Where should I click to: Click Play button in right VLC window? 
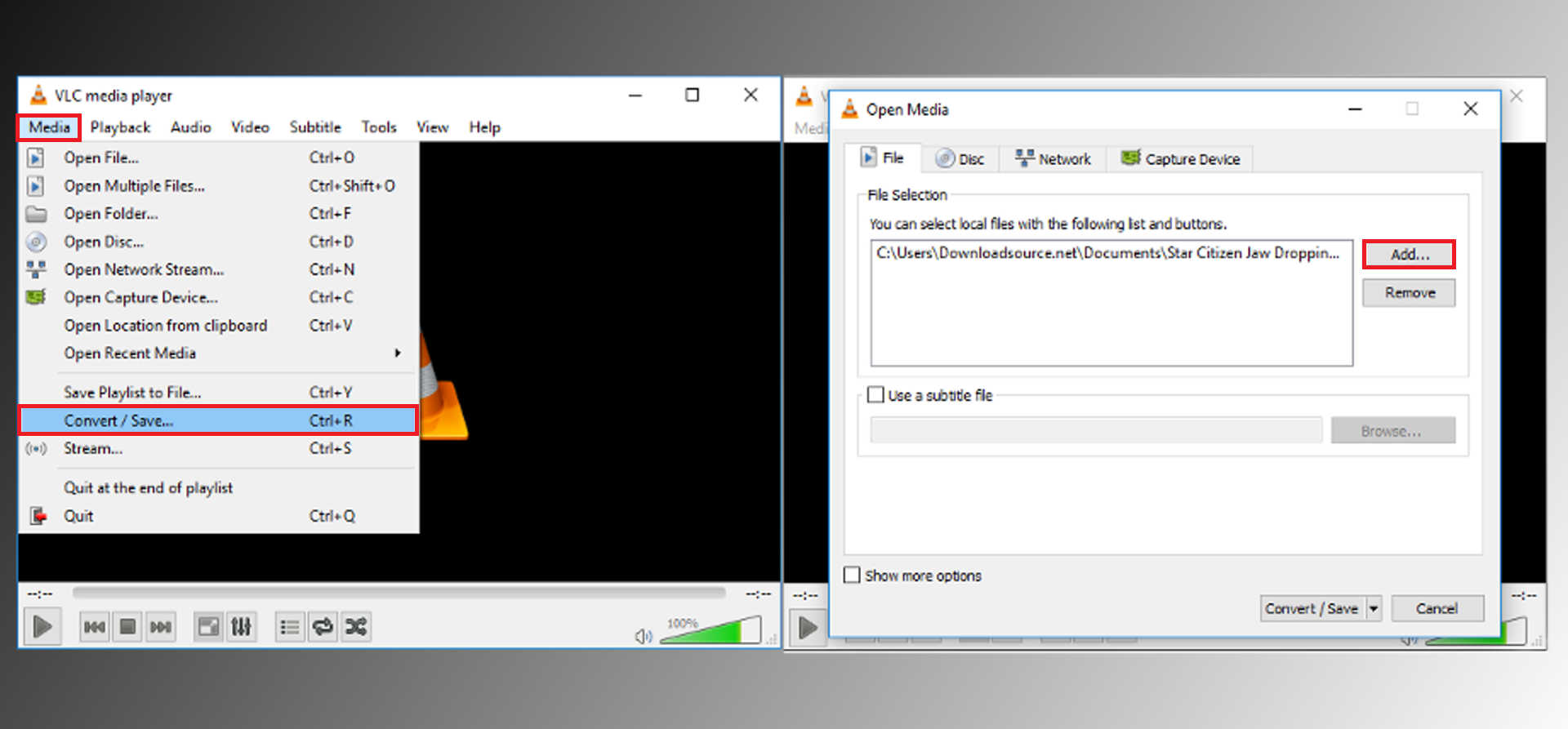[807, 628]
